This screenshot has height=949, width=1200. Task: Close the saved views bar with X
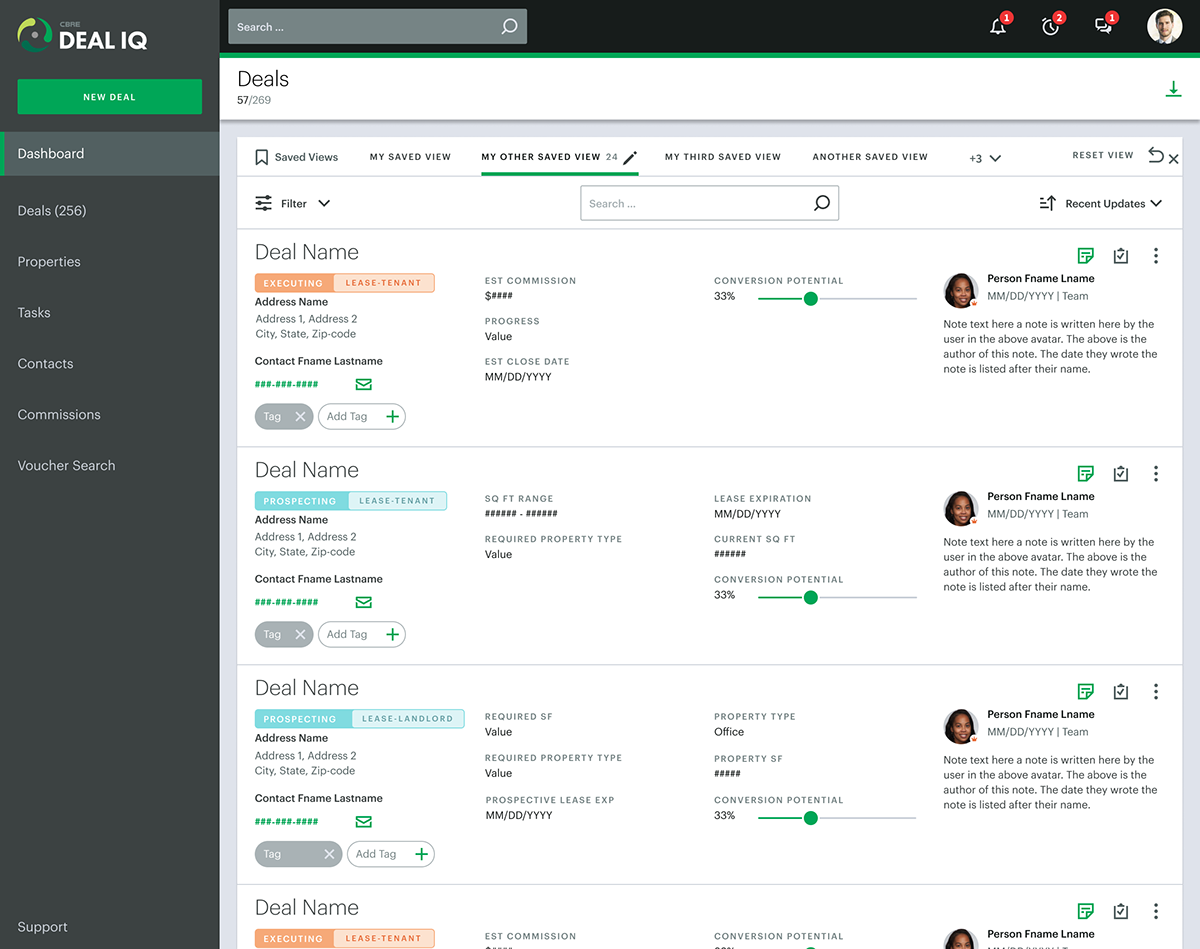(x=1174, y=159)
